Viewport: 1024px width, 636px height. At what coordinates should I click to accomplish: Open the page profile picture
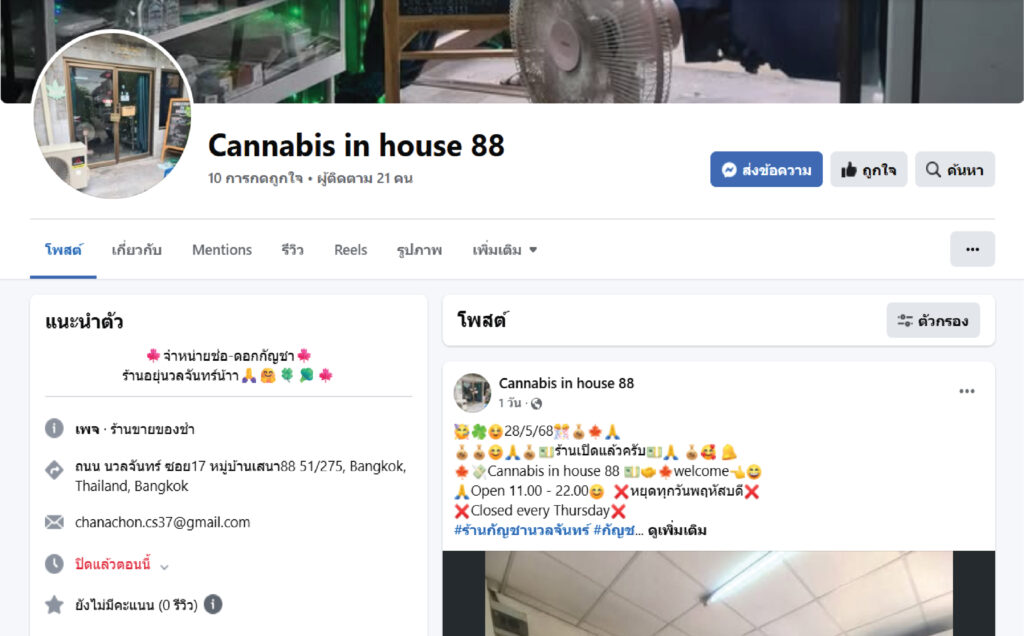(113, 114)
